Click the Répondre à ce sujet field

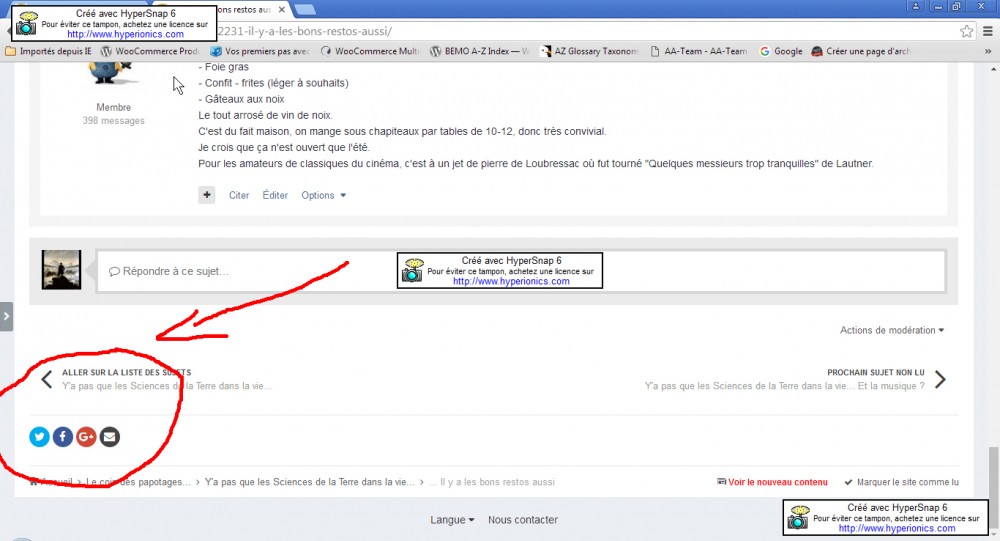(520, 271)
